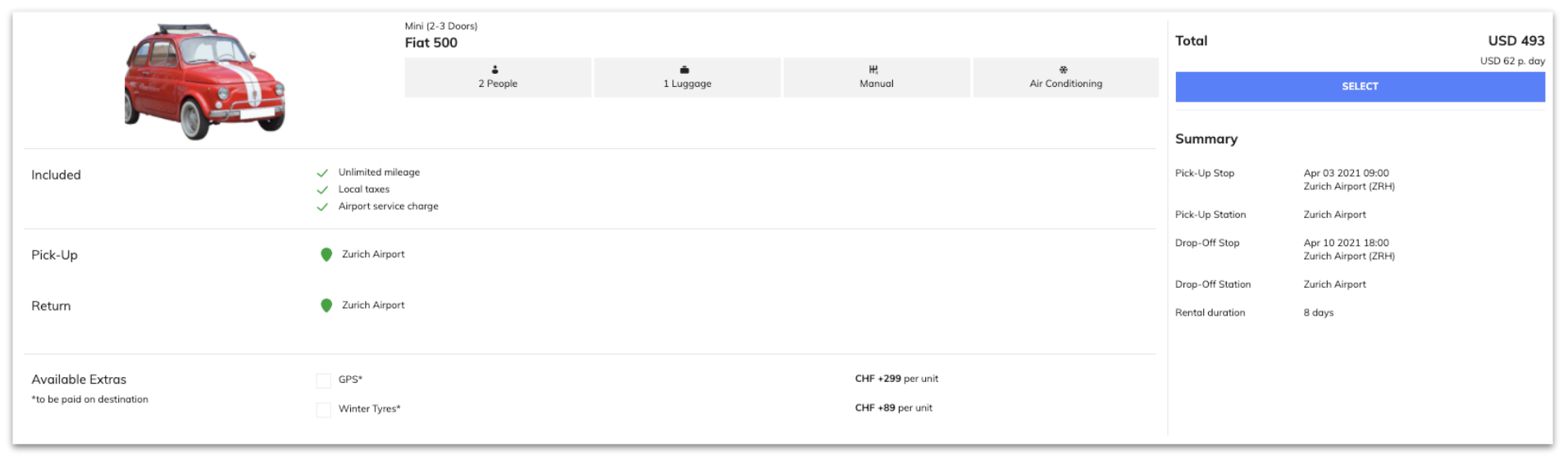Click the Zurich Airport pick-up location text
The width and height of the screenshot is (1568, 464).
point(373,254)
